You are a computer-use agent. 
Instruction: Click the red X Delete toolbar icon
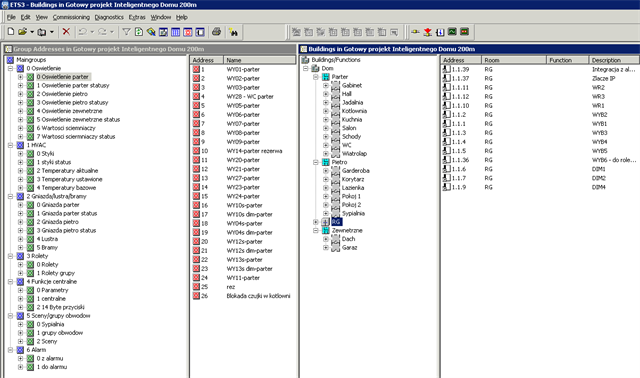(66, 32)
